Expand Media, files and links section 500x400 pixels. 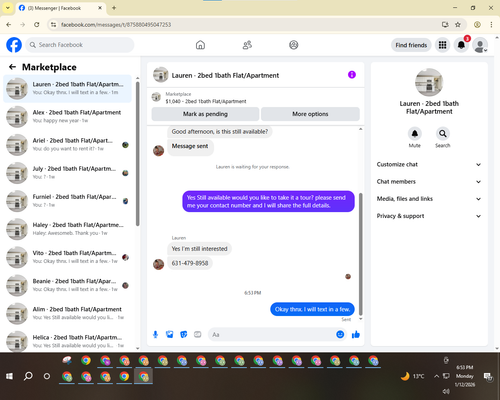point(429,199)
